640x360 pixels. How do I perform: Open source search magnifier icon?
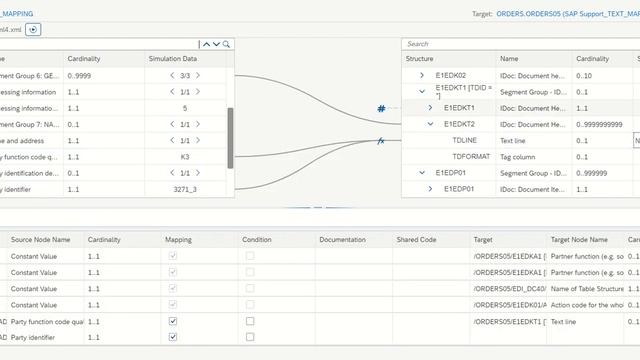click(226, 44)
